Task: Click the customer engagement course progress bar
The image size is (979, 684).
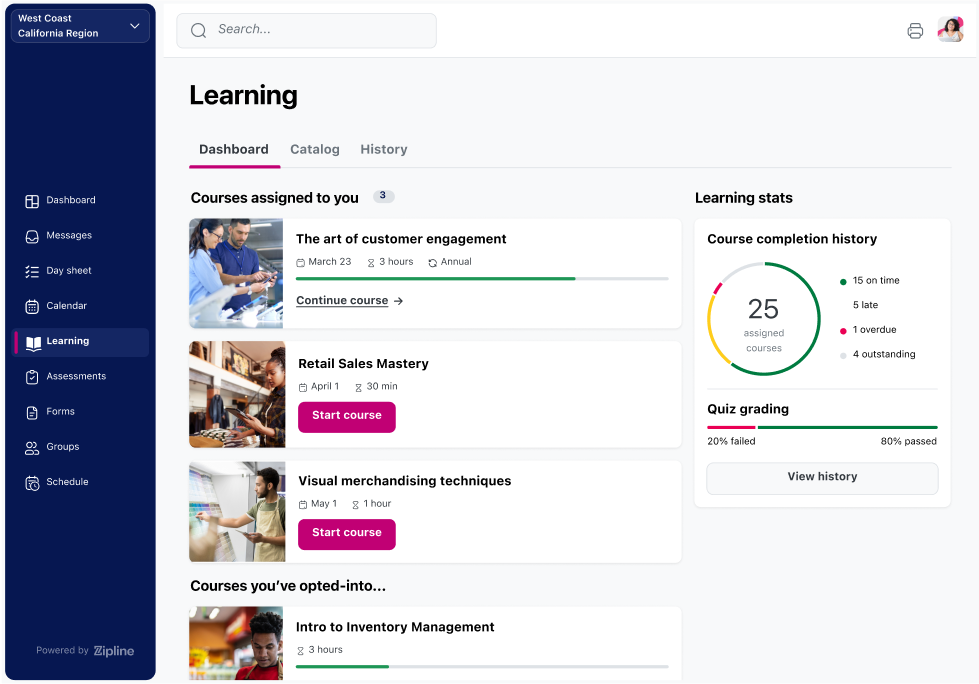Action: coord(482,279)
